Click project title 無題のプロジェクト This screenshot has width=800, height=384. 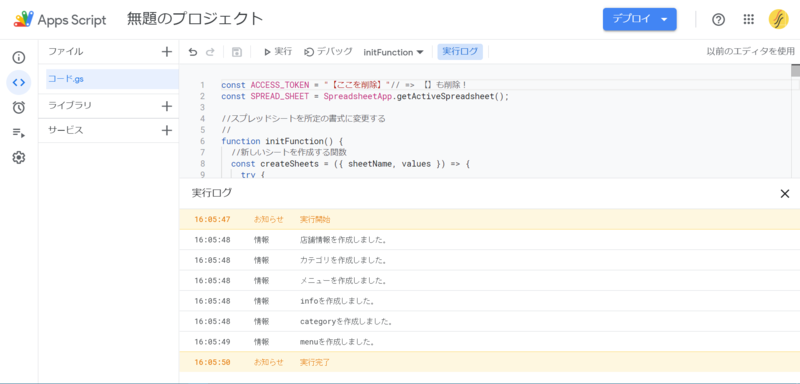point(195,19)
